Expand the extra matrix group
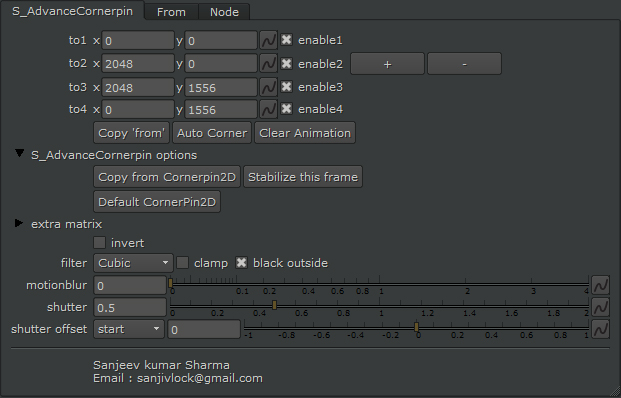 coord(19,223)
